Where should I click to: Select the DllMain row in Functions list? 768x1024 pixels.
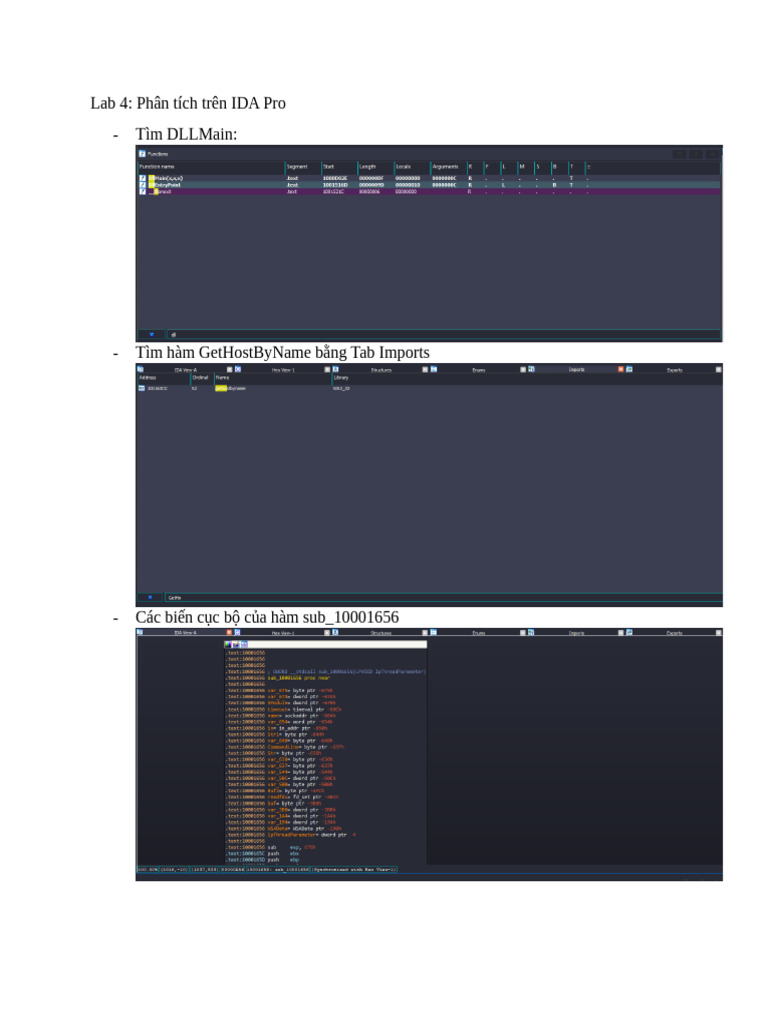pos(428,178)
